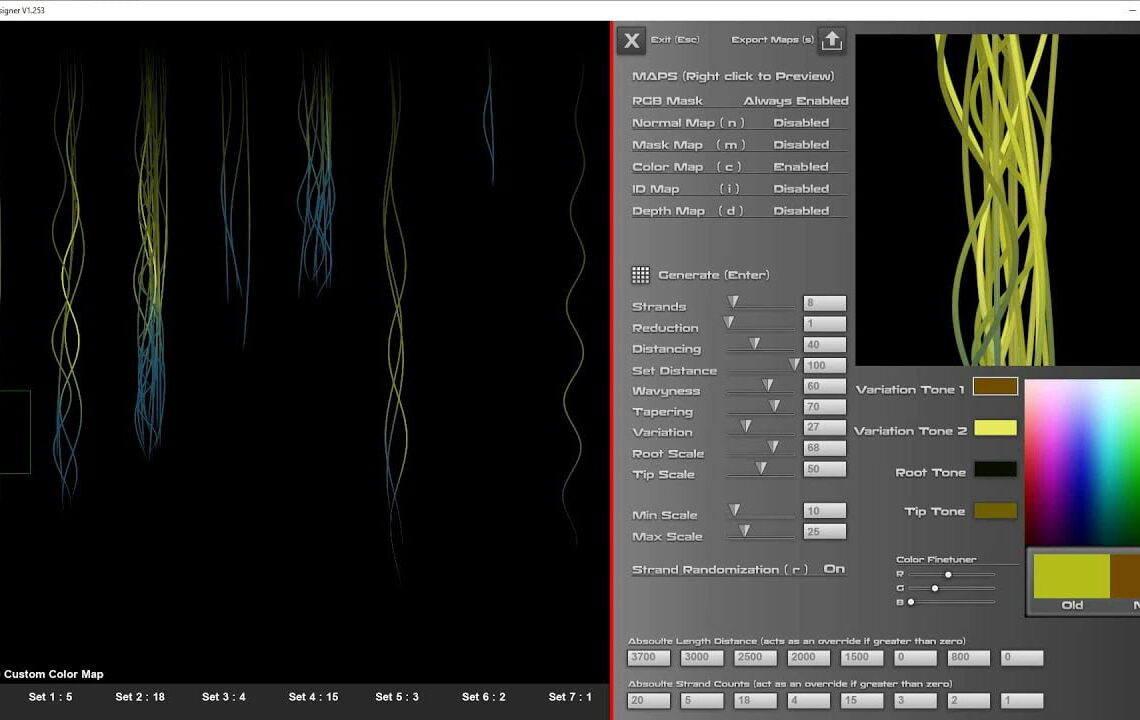Click the first Absolute Length Distance field showing 3700
Image resolution: width=1140 pixels, height=720 pixels.
tap(647, 657)
